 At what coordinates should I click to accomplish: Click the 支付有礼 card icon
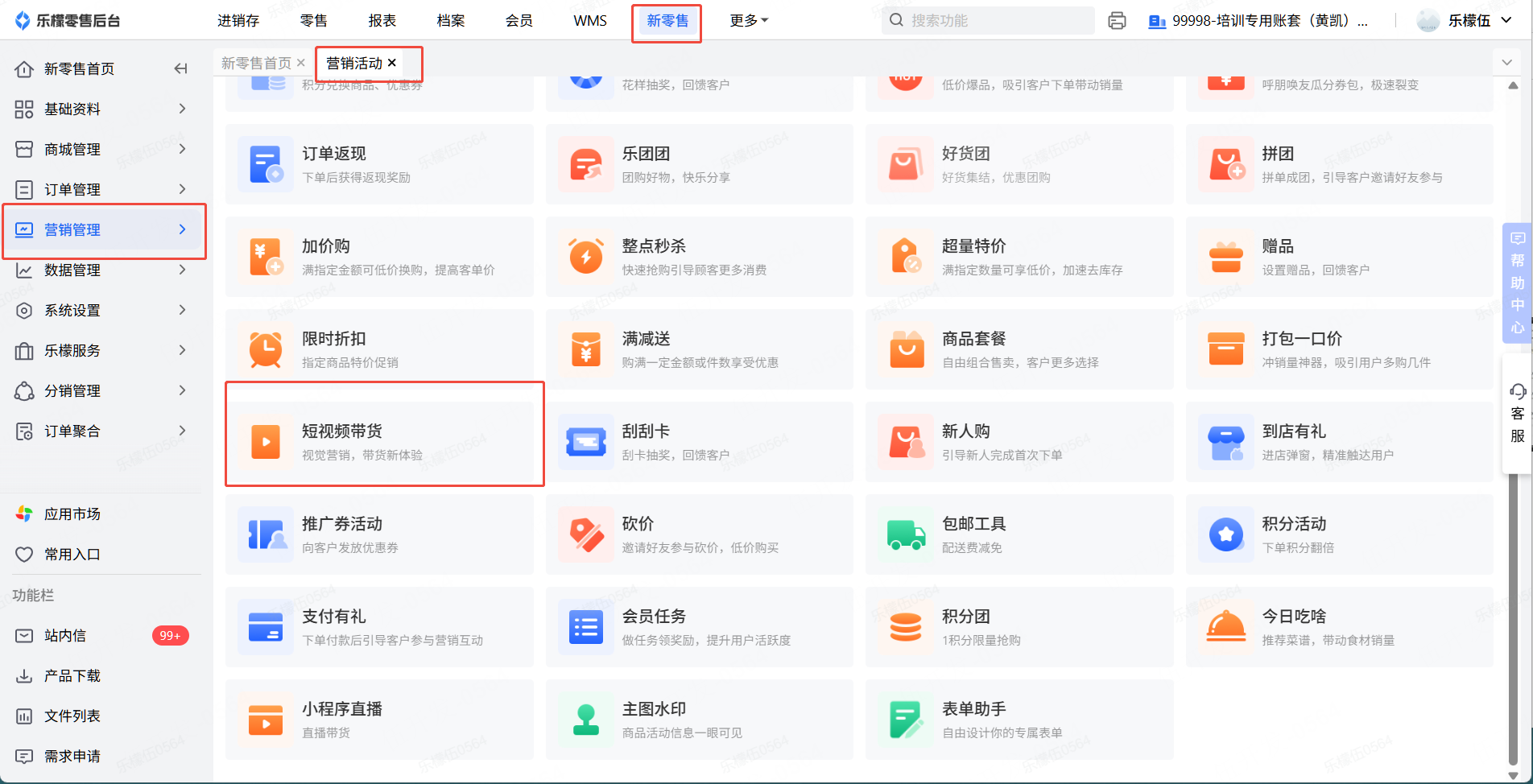tap(265, 627)
